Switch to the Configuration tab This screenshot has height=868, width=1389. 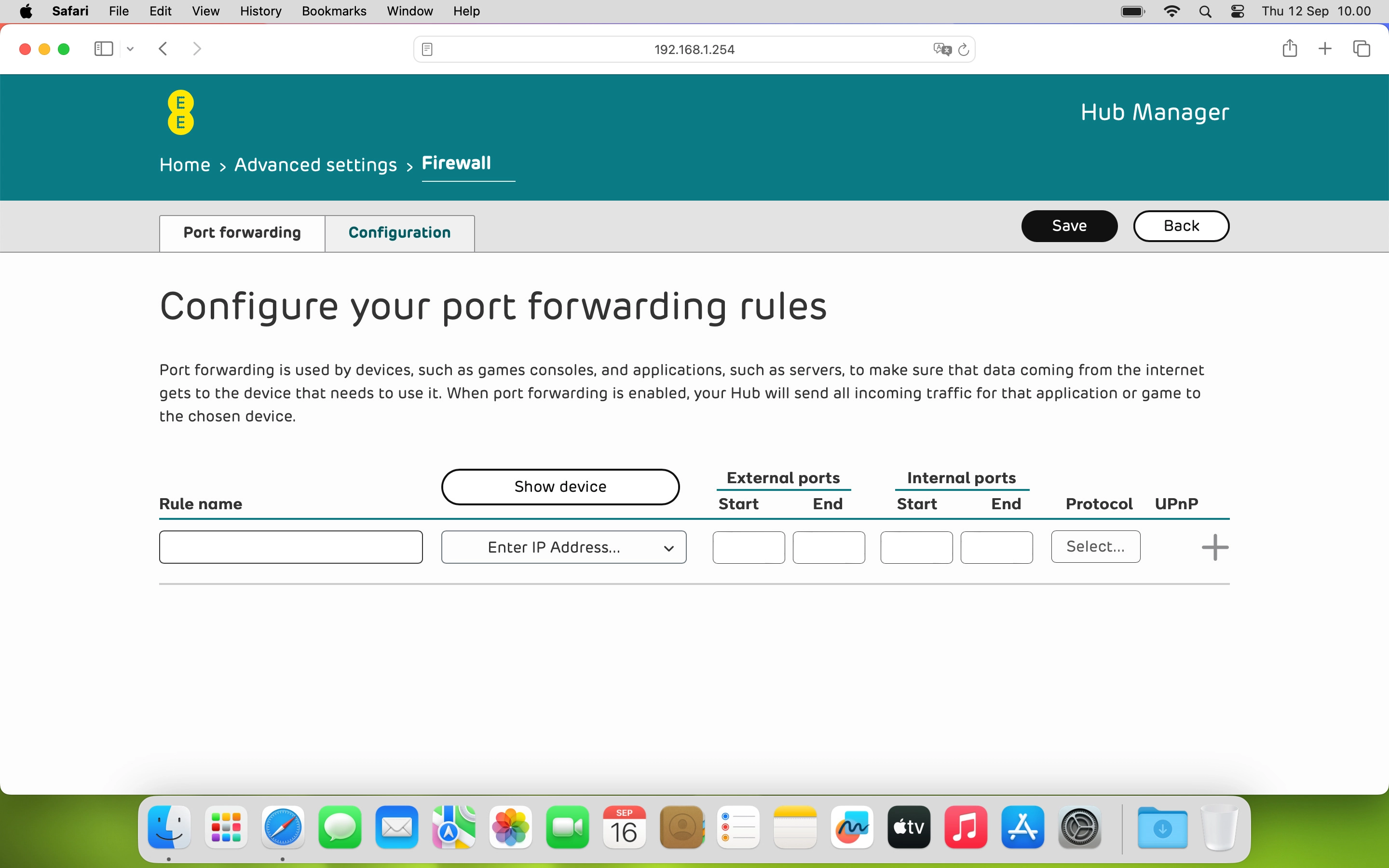(x=399, y=232)
